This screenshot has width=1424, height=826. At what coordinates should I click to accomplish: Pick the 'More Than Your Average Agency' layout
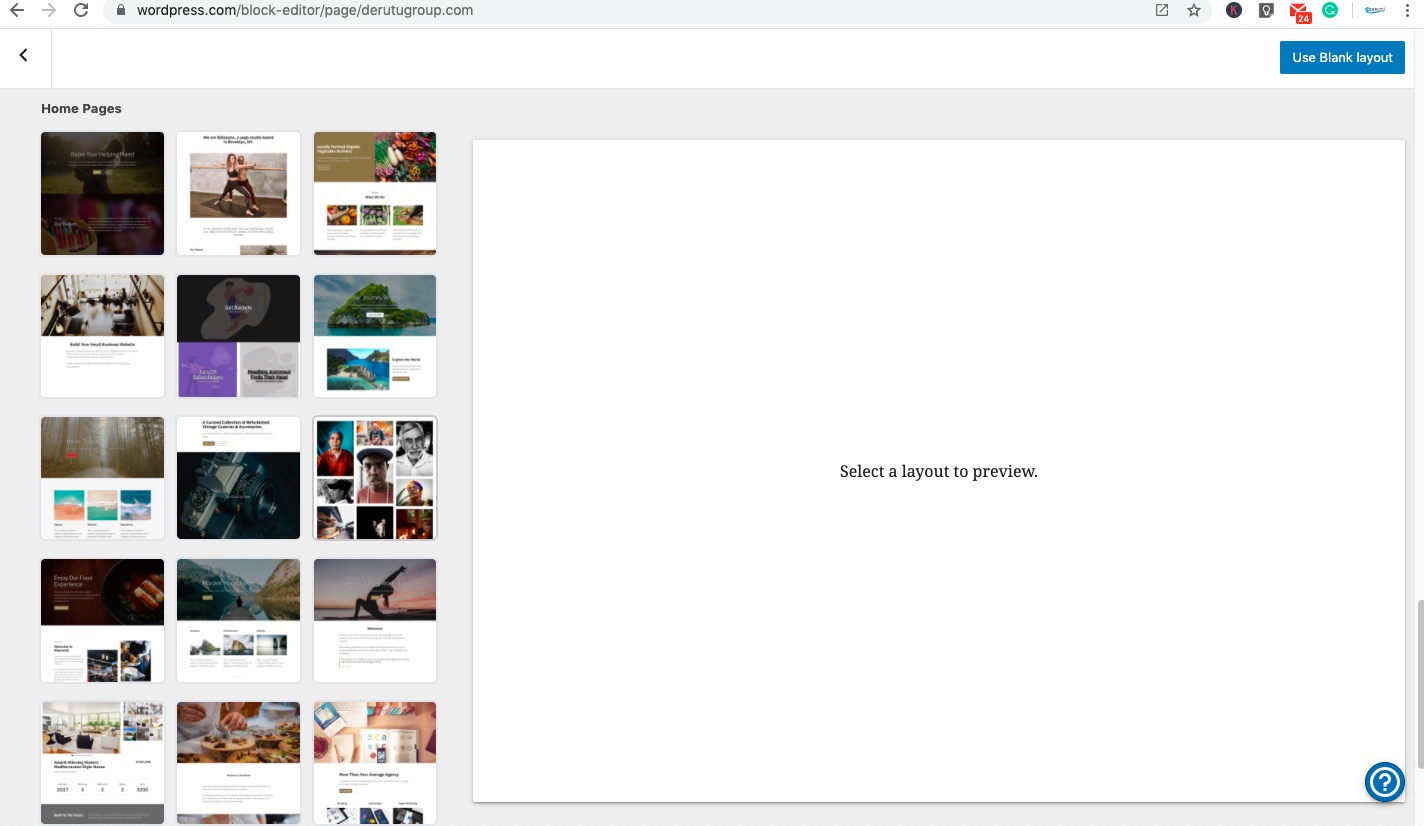point(375,762)
